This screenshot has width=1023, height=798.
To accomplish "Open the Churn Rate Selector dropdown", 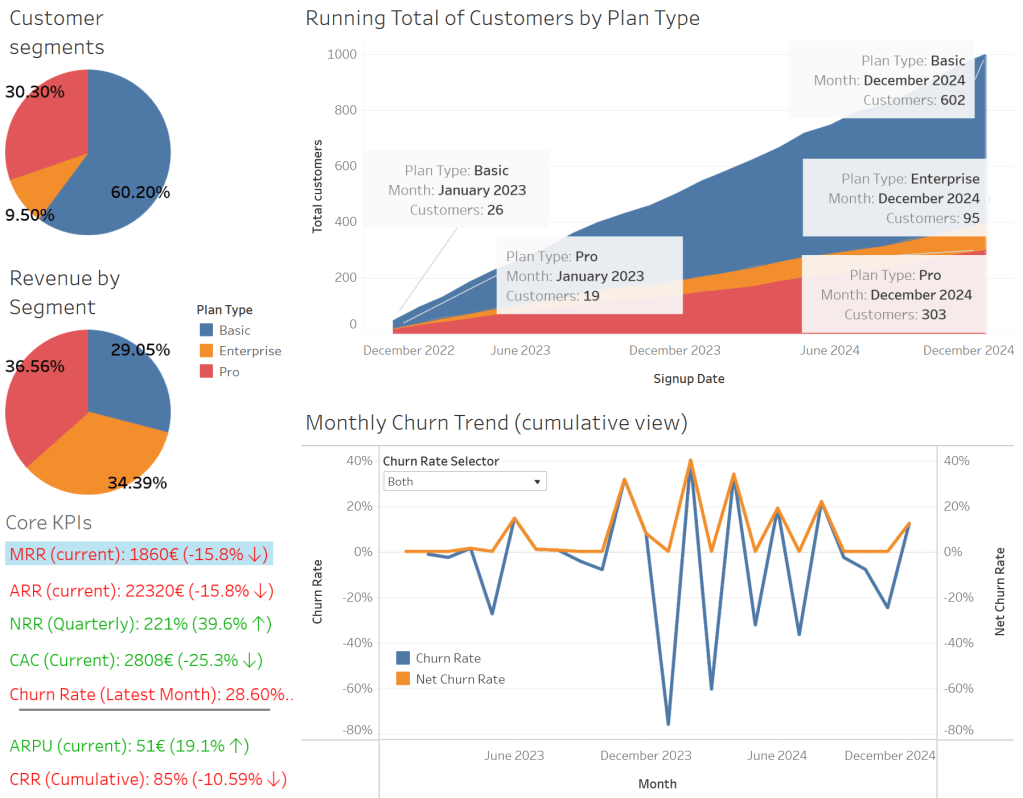I will point(464,481).
